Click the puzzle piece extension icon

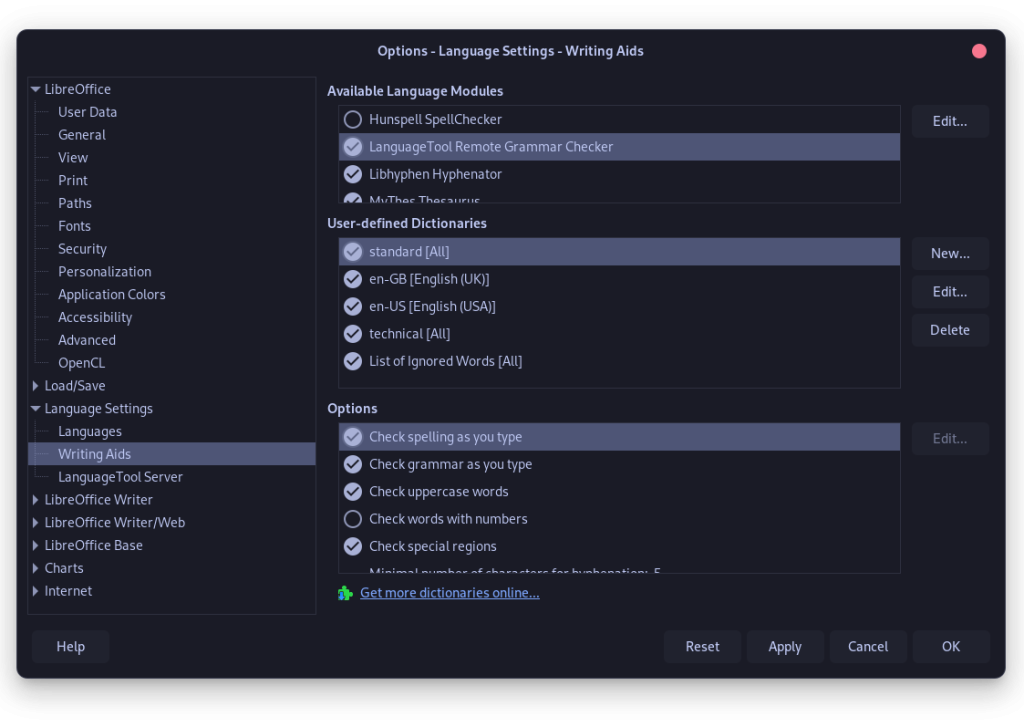tap(345, 593)
